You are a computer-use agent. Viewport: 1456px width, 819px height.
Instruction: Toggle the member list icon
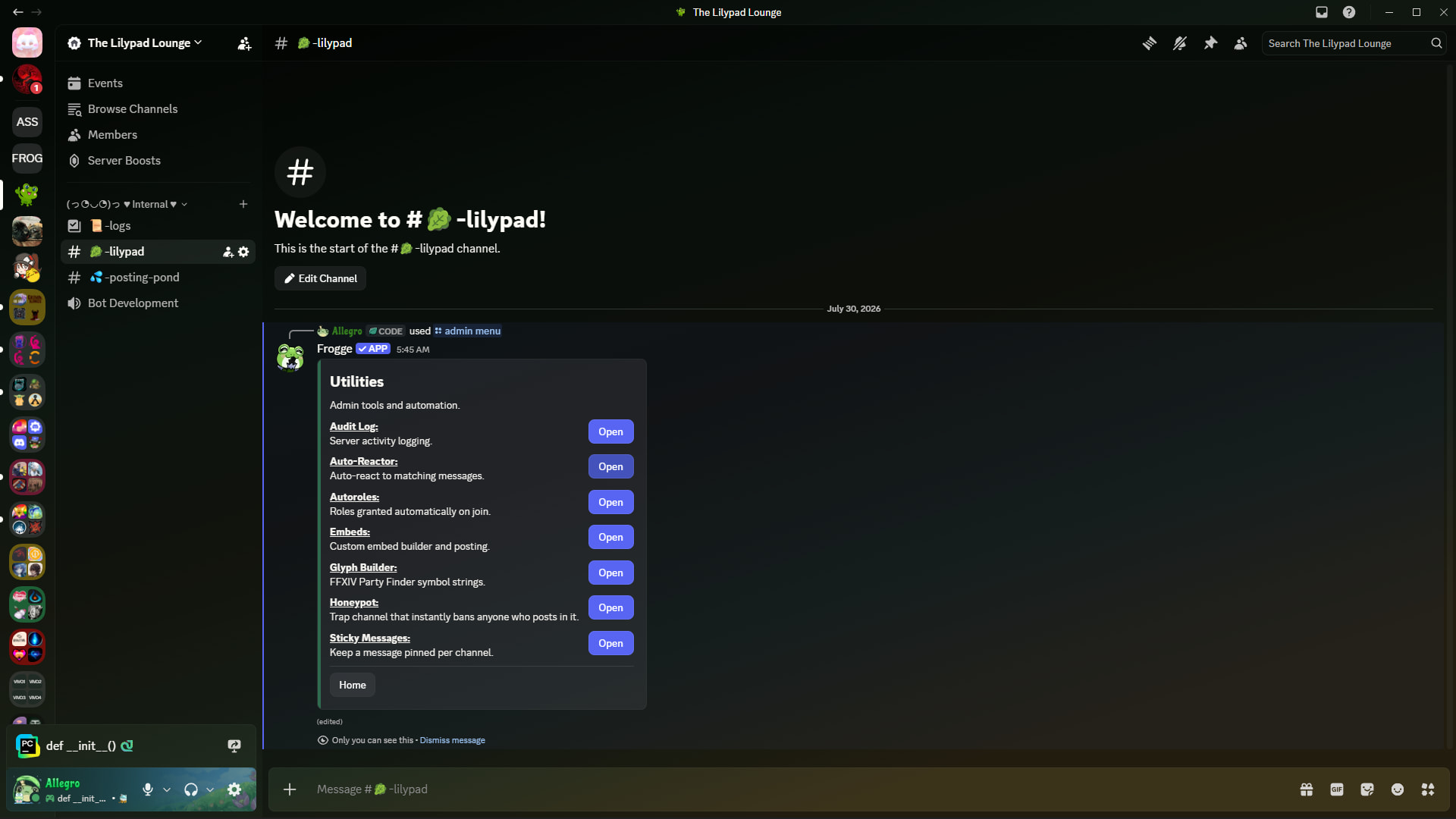pos(1241,43)
